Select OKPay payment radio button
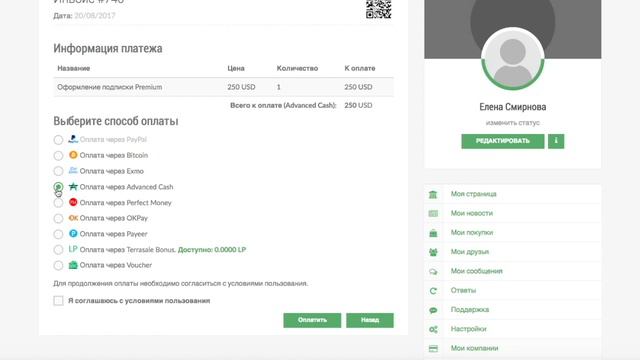 click(58, 218)
